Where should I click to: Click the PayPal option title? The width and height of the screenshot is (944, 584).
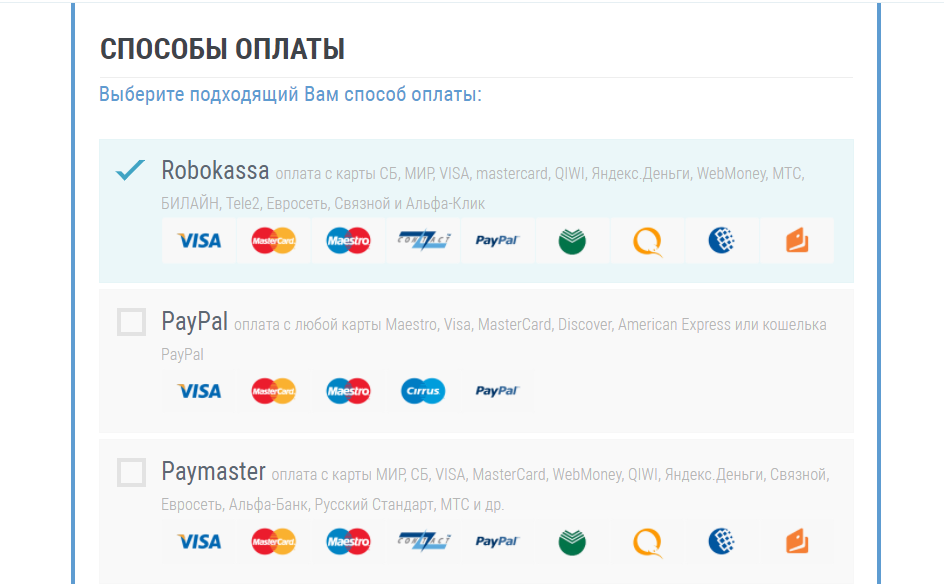(x=194, y=322)
